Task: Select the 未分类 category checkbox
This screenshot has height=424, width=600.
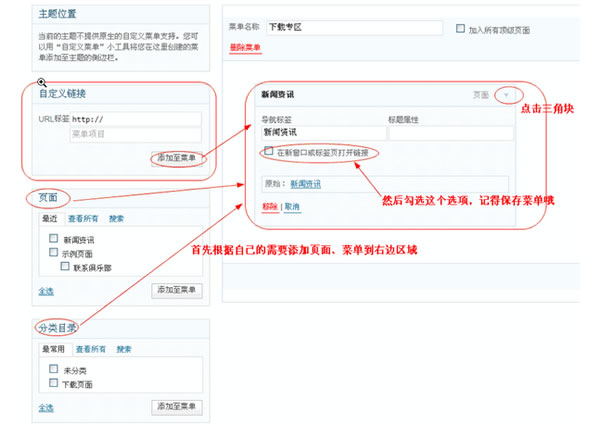Action: point(53,369)
